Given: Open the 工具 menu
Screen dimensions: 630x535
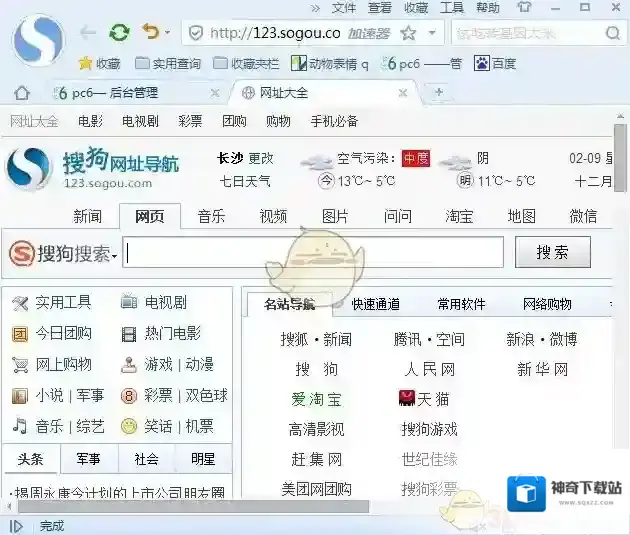Looking at the screenshot, I should 452,8.
